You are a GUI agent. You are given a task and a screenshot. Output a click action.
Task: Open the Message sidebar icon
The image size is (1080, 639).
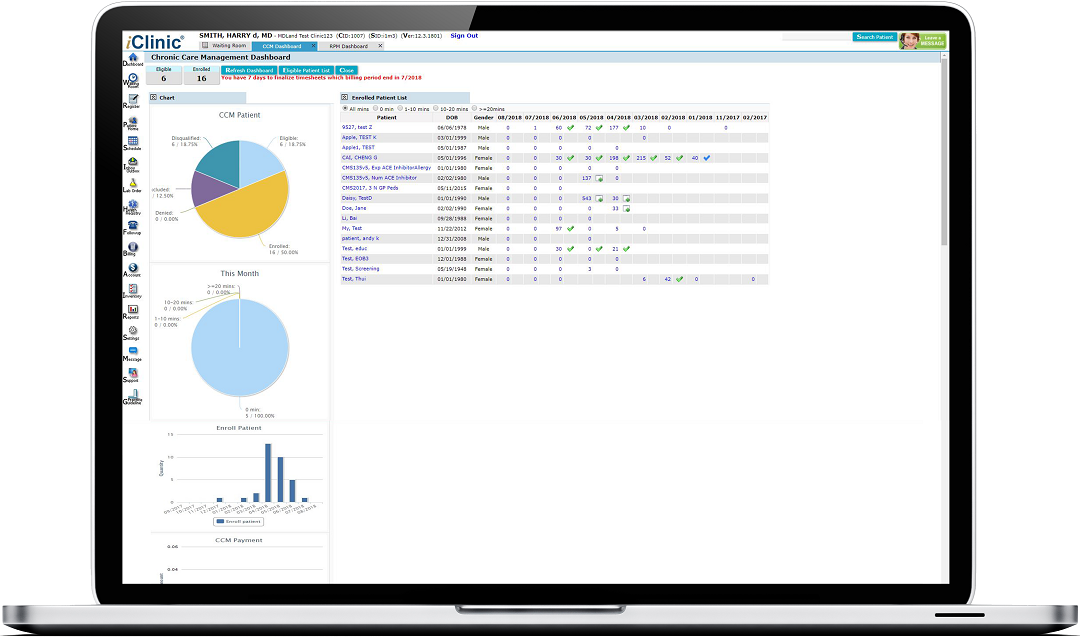coord(133,353)
